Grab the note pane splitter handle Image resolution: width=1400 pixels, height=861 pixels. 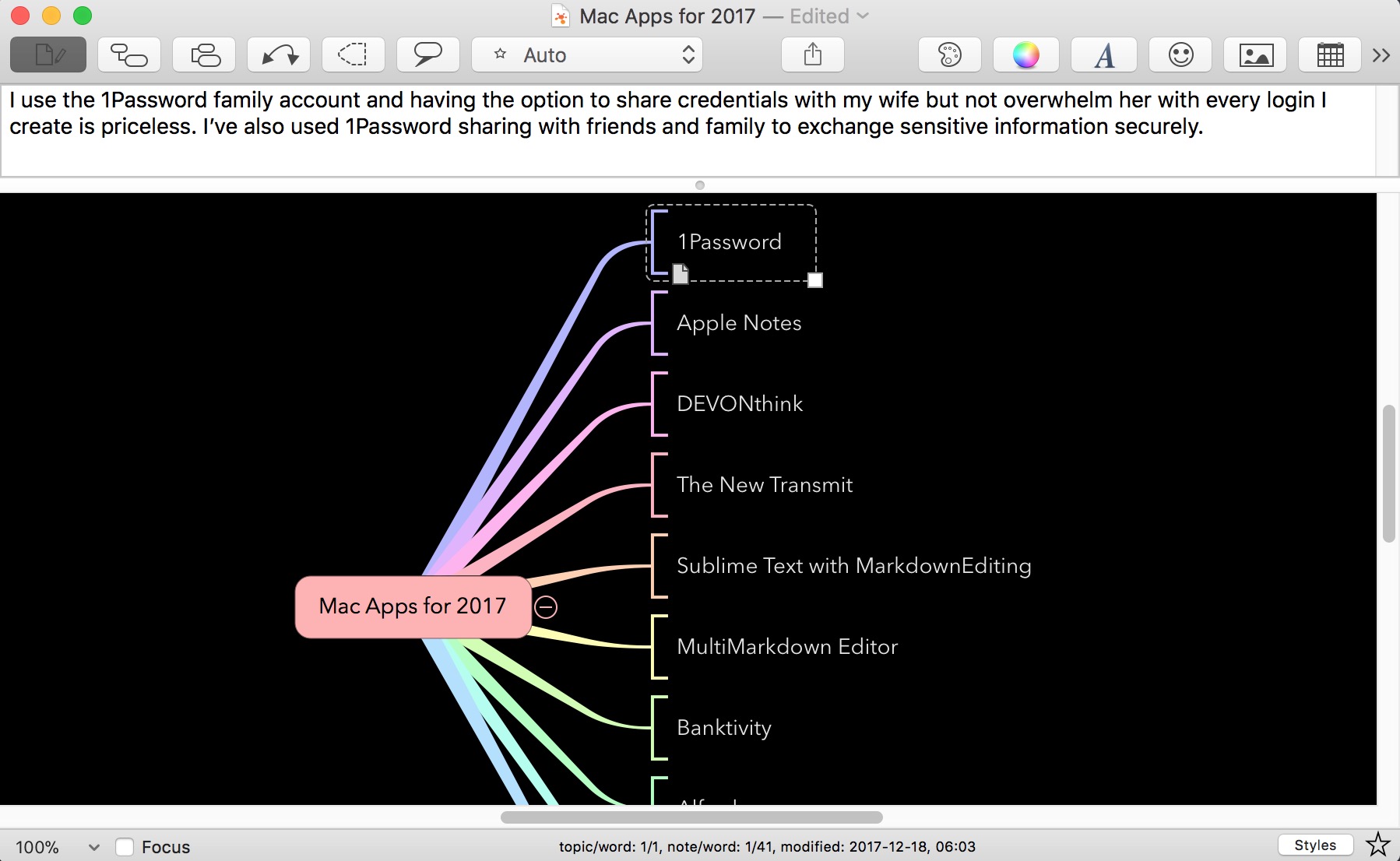click(700, 184)
